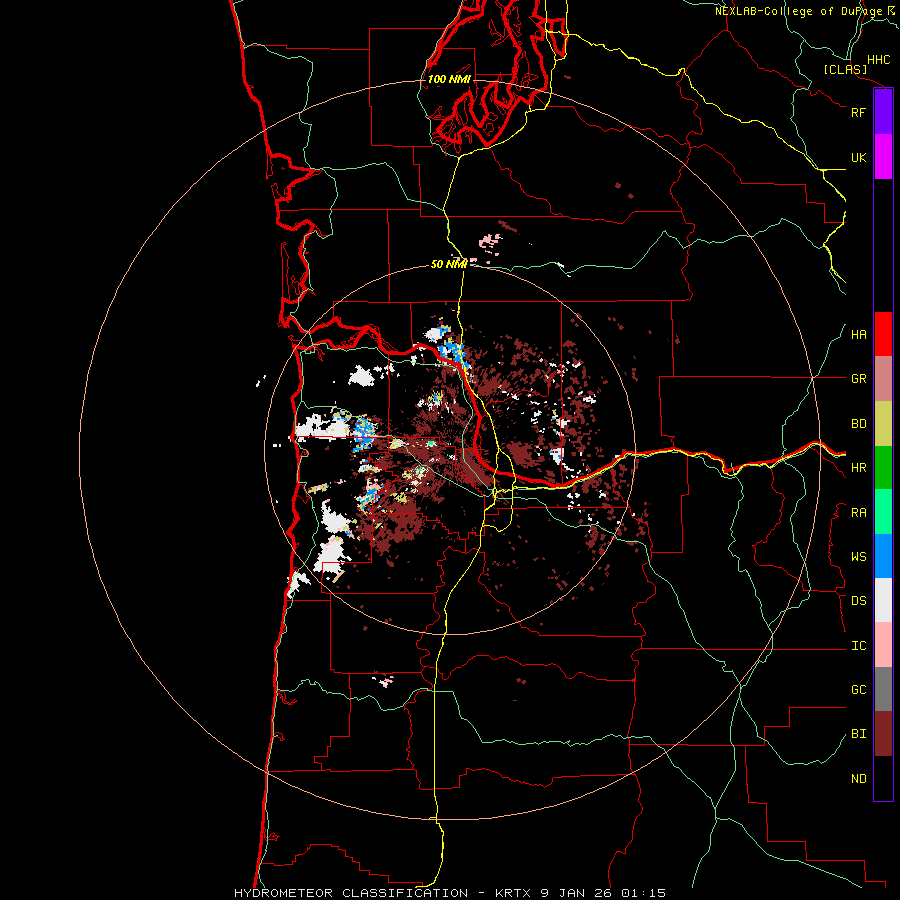
Task: Click the brown BI legend color swatch
Action: click(x=883, y=734)
